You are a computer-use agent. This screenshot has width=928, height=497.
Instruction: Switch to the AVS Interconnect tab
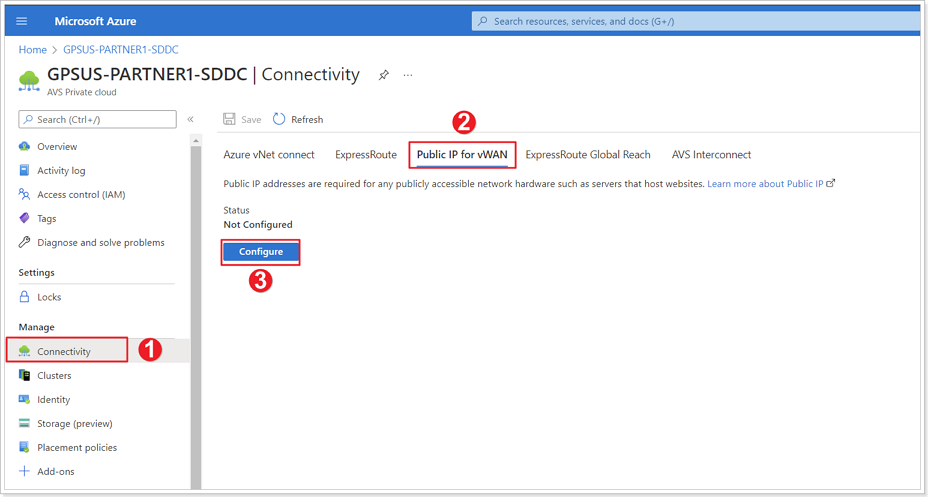pyautogui.click(x=711, y=155)
